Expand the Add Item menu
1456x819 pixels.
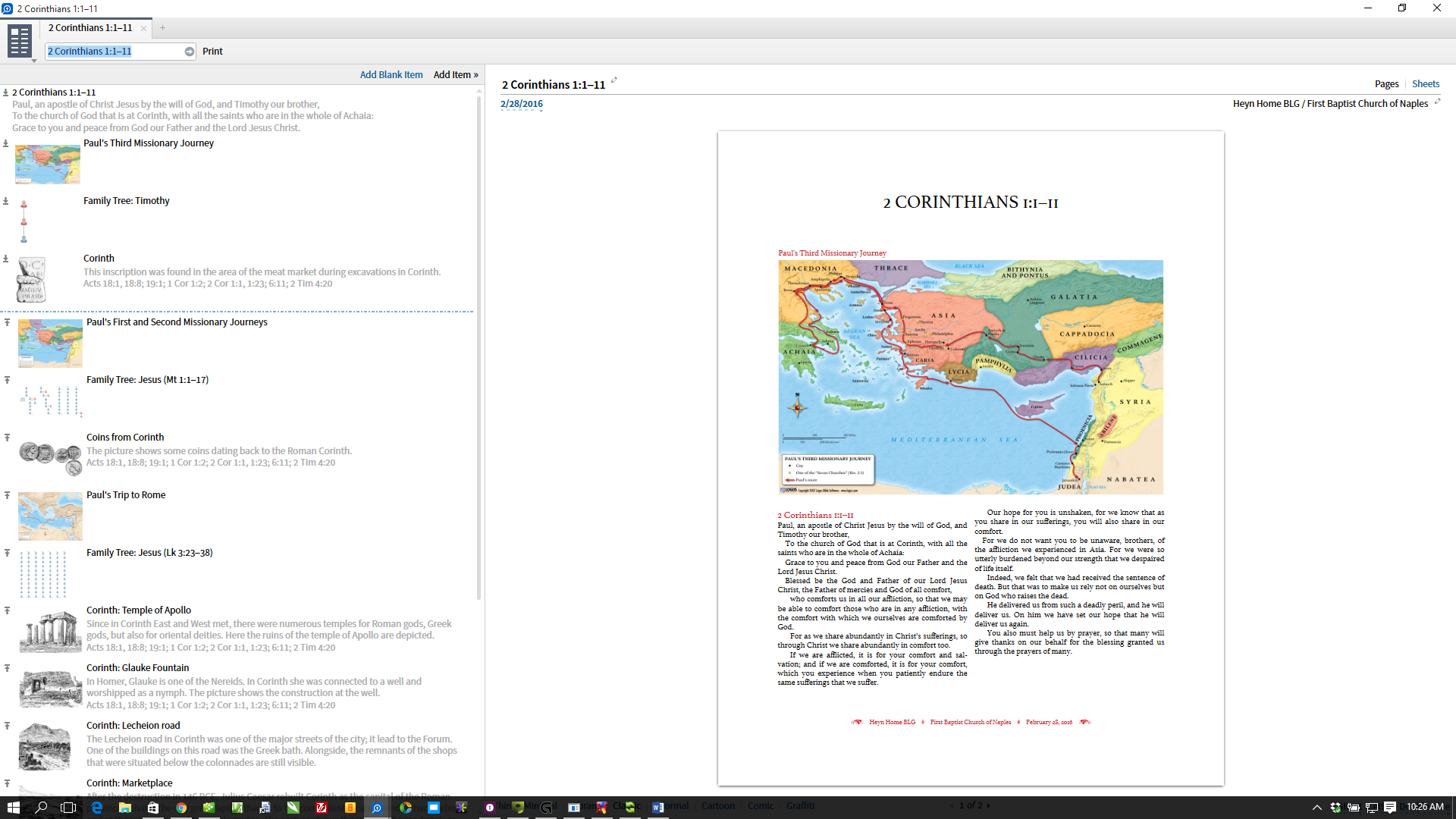tap(456, 75)
